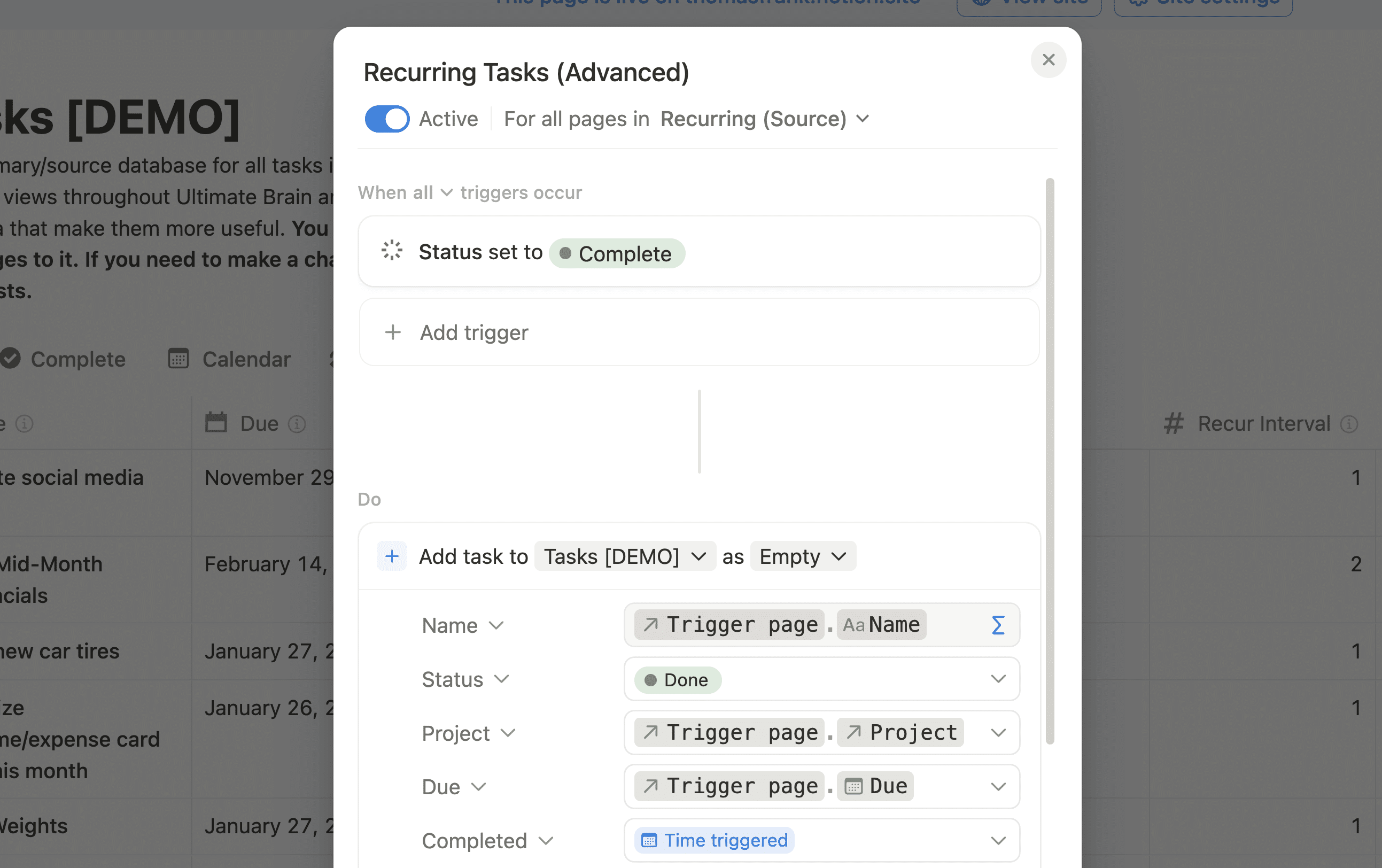The height and width of the screenshot is (868, 1382).
Task: Switch to the Complete view tab
Action: click(x=63, y=359)
